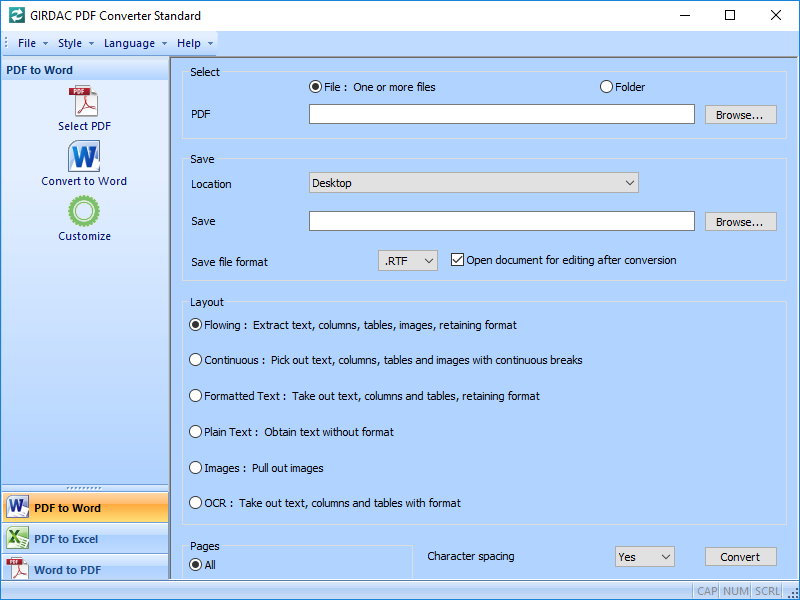The width and height of the screenshot is (800, 600).
Task: Click Browse next to the Save field
Action: 740,221
